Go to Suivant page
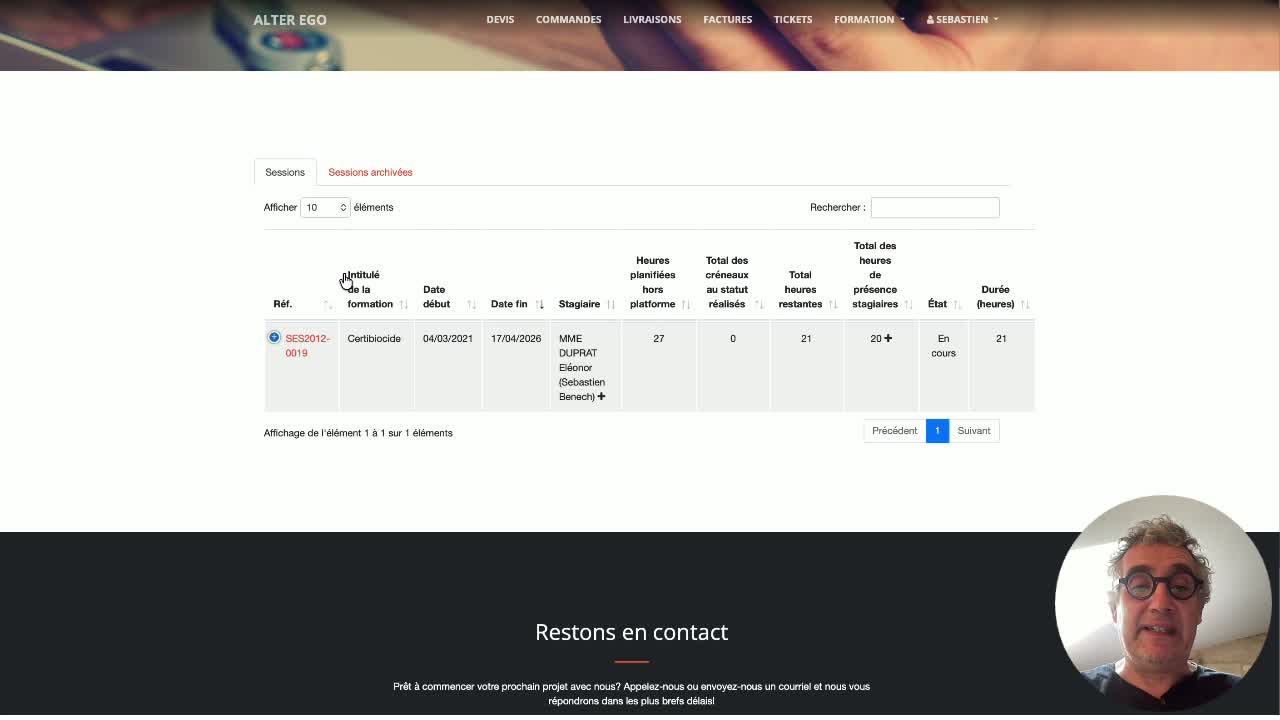Viewport: 1280px width, 720px height. click(974, 431)
